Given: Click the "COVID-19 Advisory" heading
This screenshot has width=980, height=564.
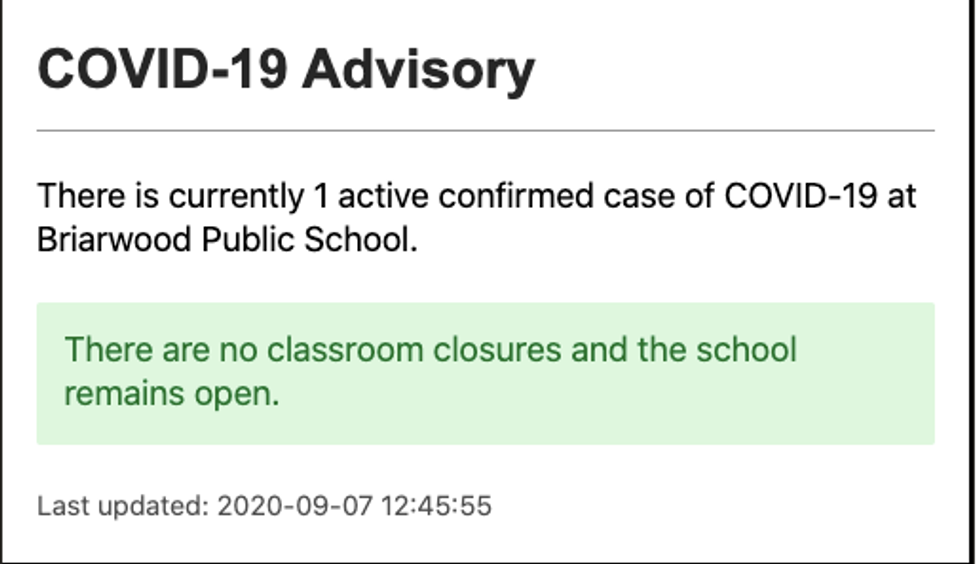Looking at the screenshot, I should [x=286, y=71].
